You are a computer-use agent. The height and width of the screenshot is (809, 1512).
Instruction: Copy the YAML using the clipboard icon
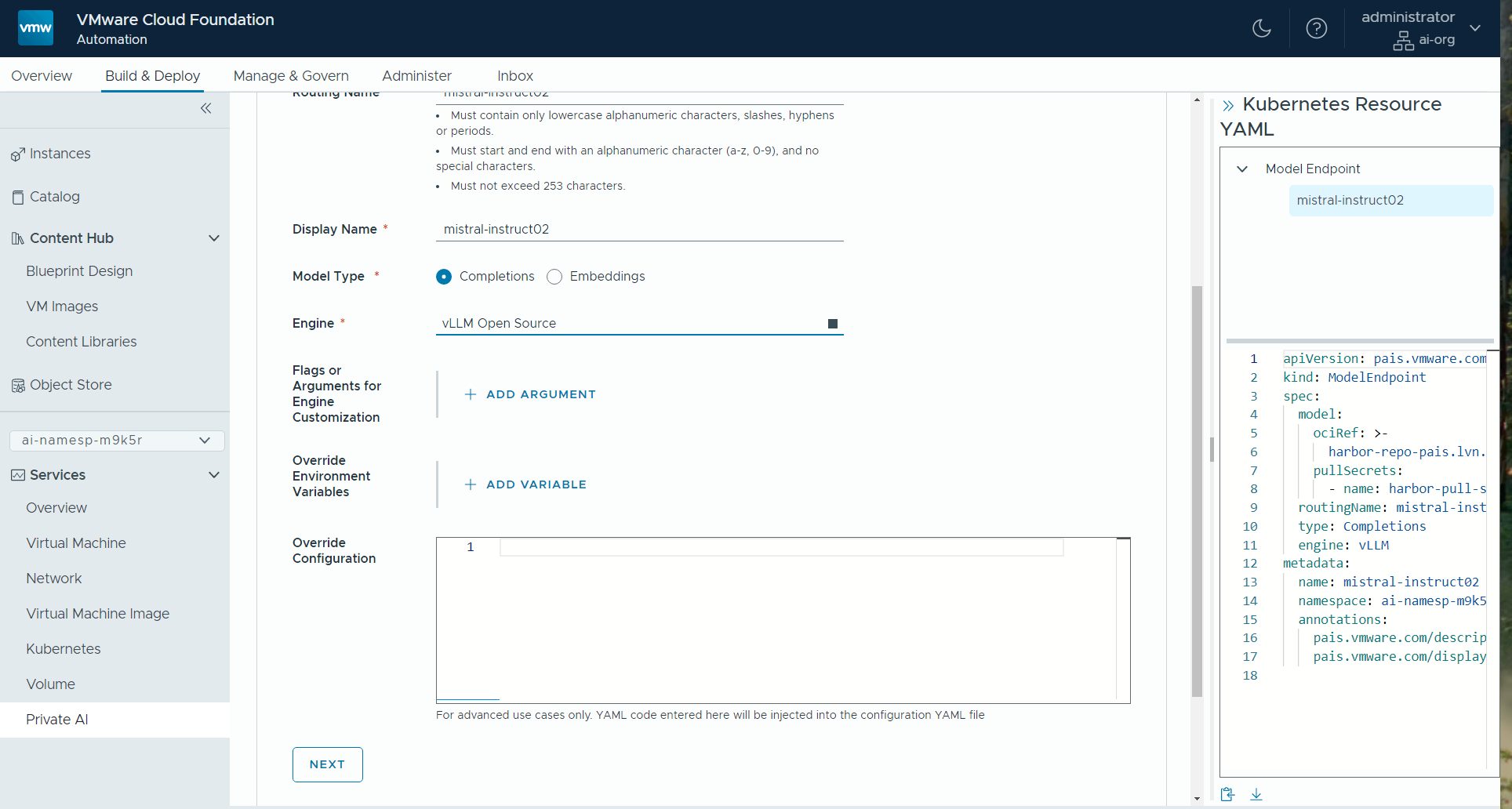[1227, 794]
